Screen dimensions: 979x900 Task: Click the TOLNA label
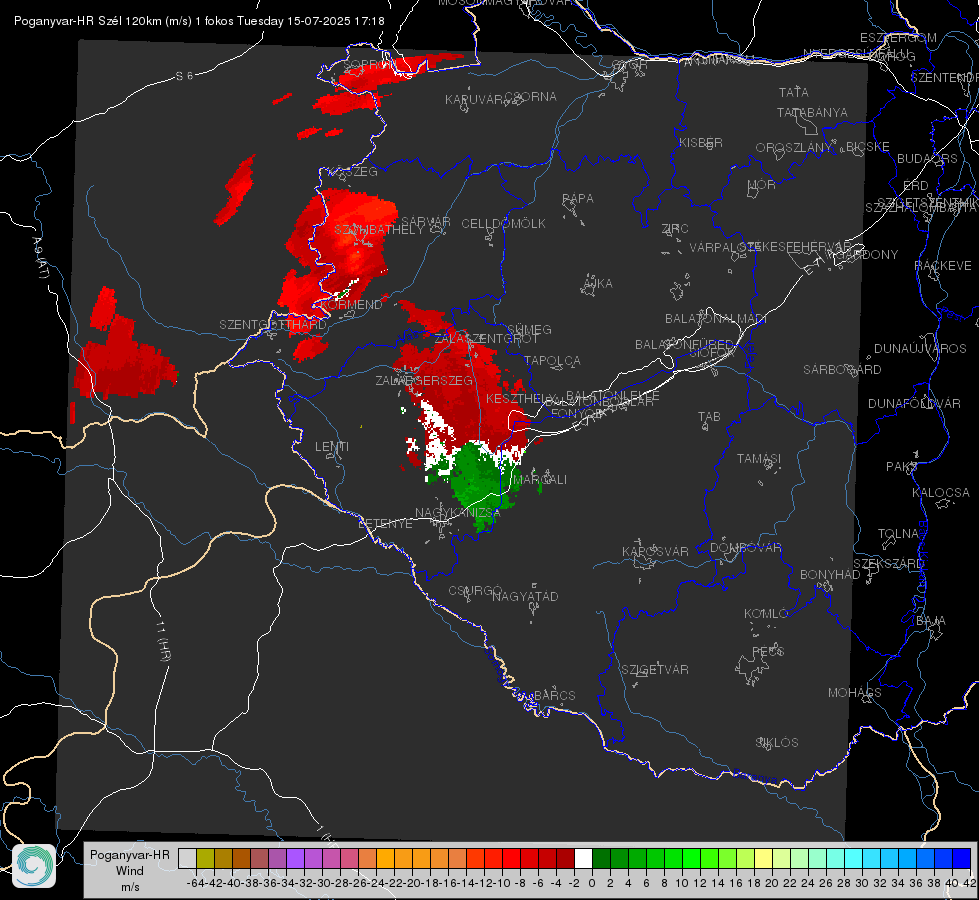coord(898,534)
